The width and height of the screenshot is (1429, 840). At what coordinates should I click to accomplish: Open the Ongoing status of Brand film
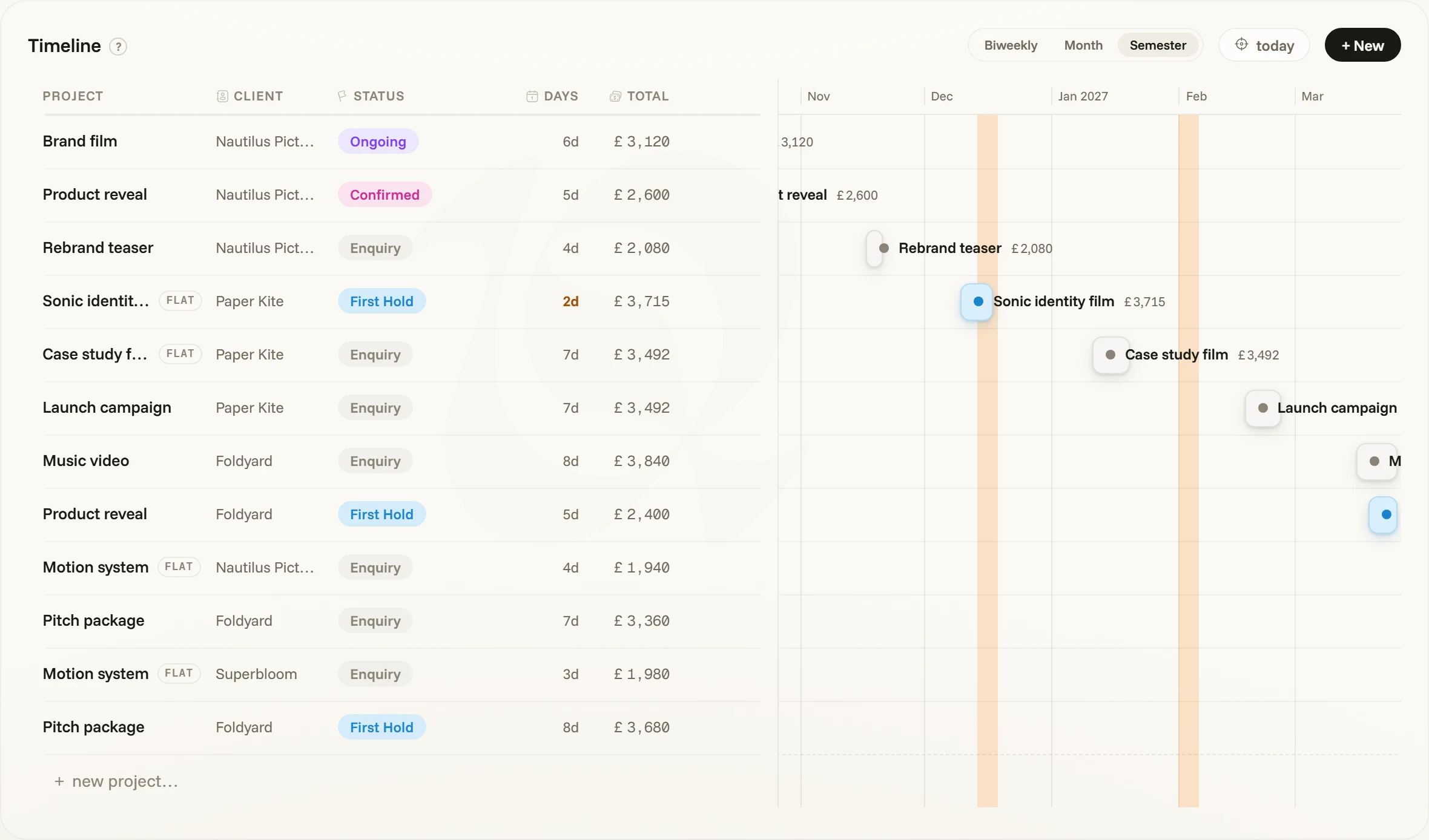pyautogui.click(x=378, y=142)
